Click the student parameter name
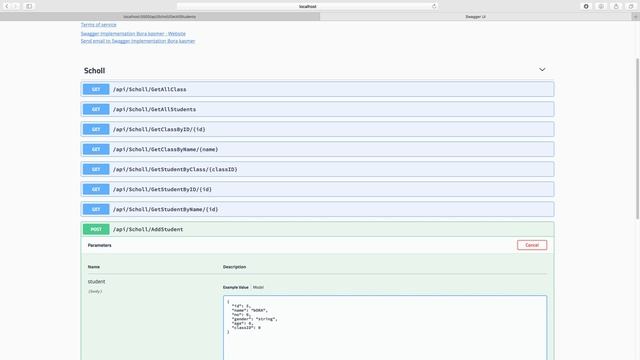The width and height of the screenshot is (640, 360). (96, 282)
